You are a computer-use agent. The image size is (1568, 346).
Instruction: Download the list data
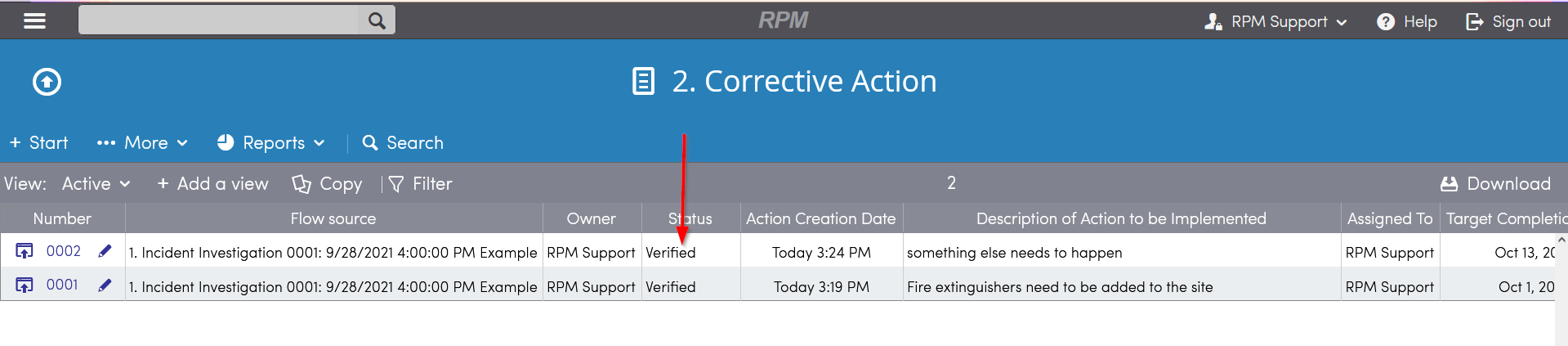click(x=1495, y=184)
